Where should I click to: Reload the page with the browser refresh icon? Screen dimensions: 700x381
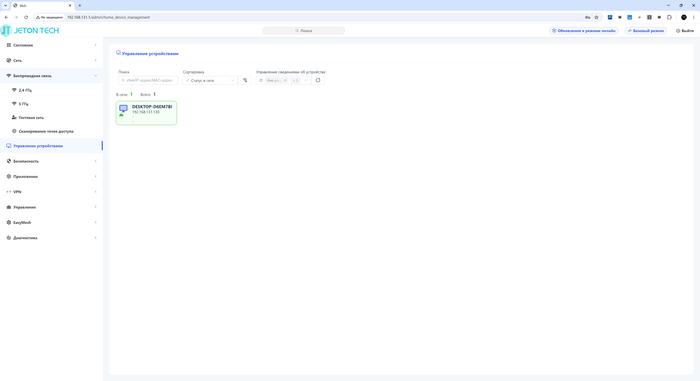click(x=26, y=17)
